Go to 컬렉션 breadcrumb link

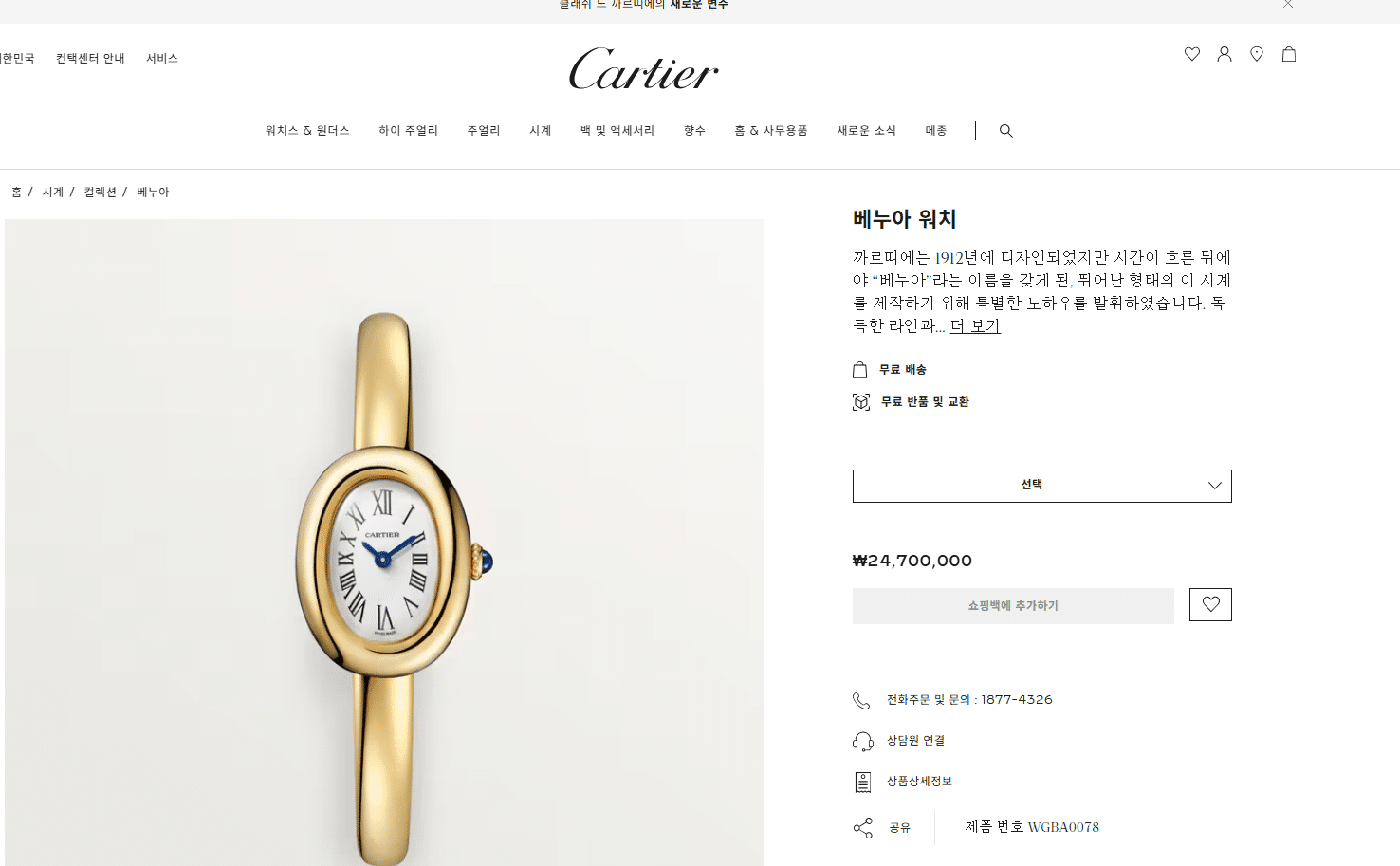[100, 193]
